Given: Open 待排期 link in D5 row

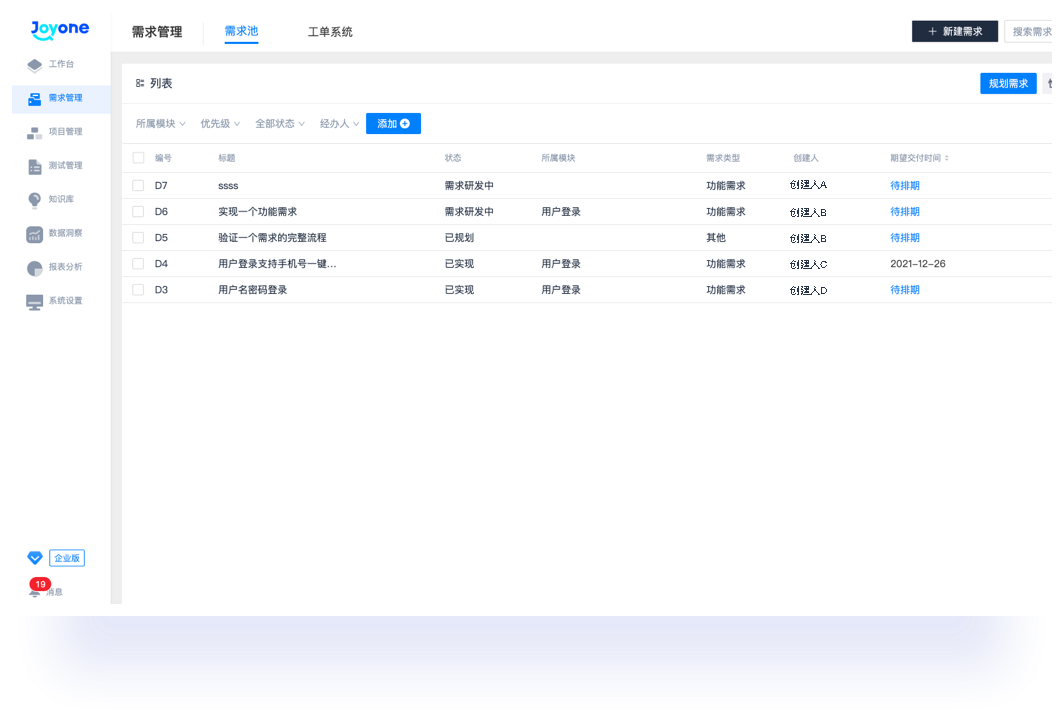Looking at the screenshot, I should [x=905, y=238].
